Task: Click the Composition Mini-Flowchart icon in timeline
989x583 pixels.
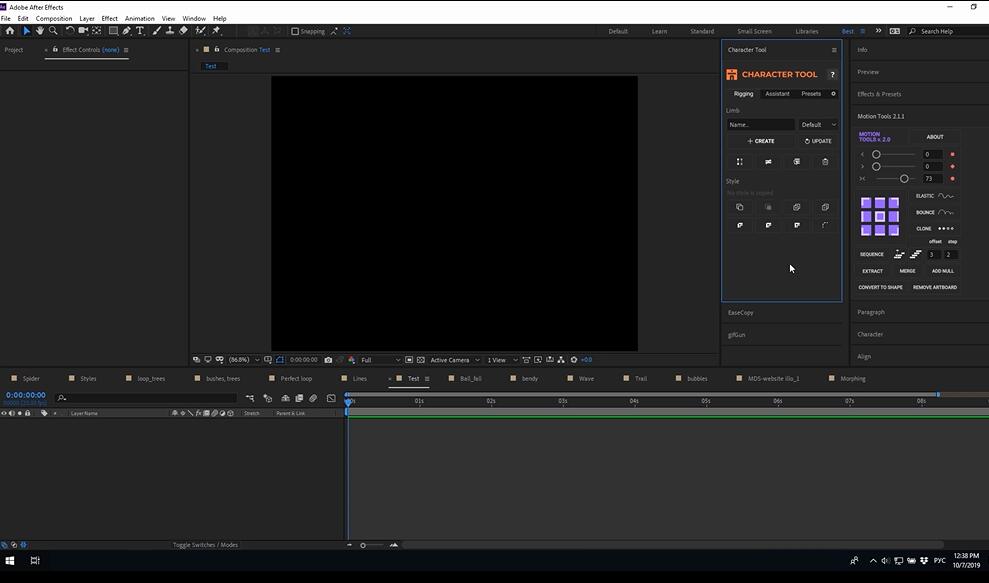Action: 250,398
